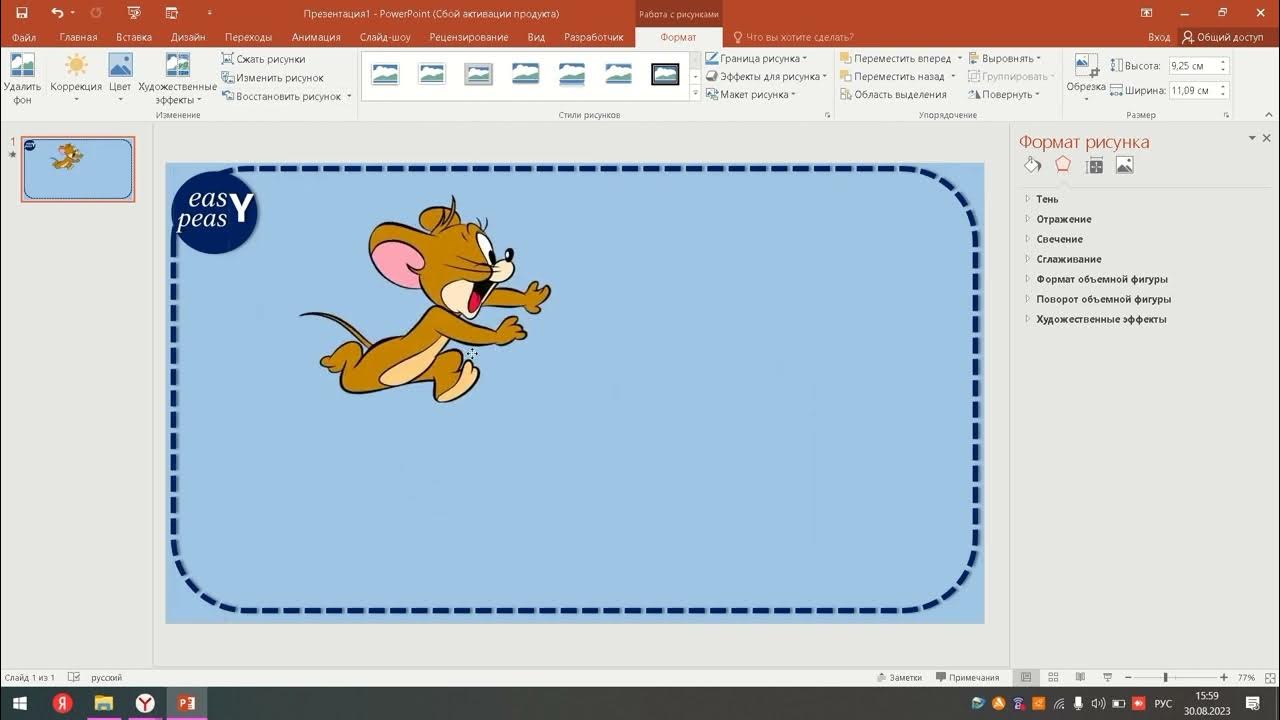
Task: Toggle the Примечания comments pane
Action: (967, 677)
